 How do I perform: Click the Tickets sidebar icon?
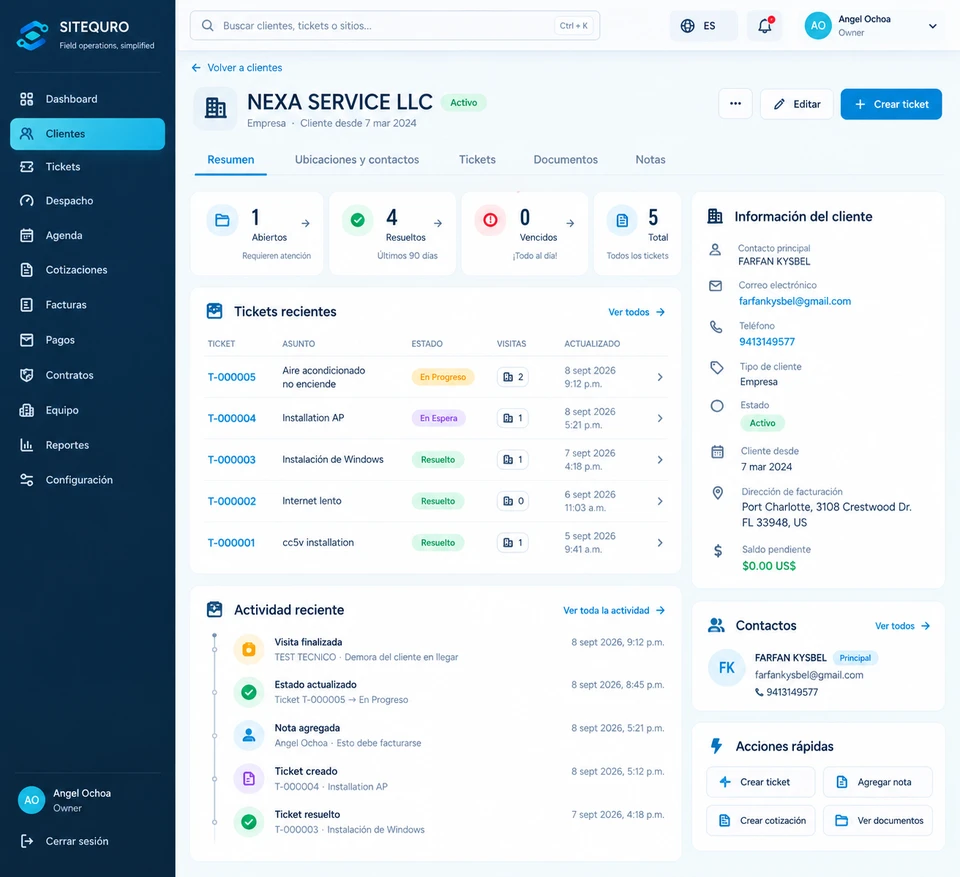pyautogui.click(x=26, y=167)
